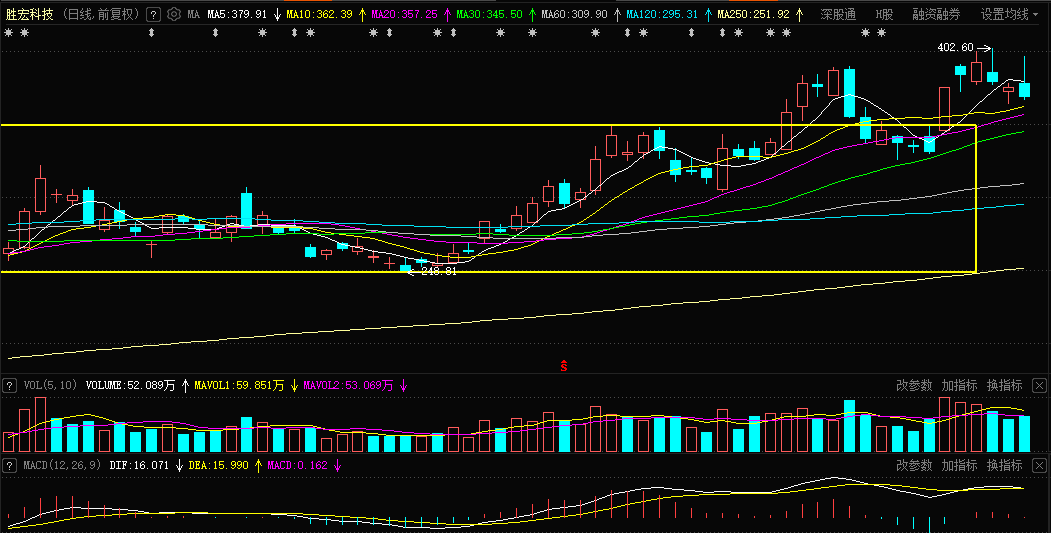
Task: Open the H股 tag
Action: click(x=884, y=14)
